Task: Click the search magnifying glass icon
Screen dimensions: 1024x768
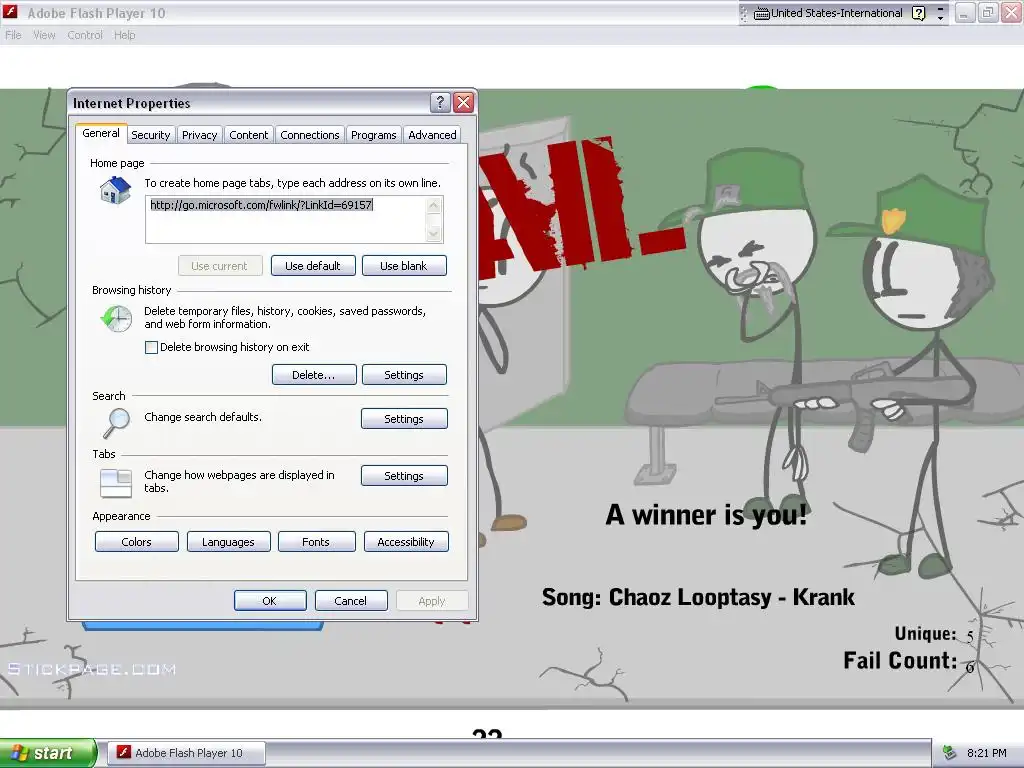Action: (x=117, y=423)
